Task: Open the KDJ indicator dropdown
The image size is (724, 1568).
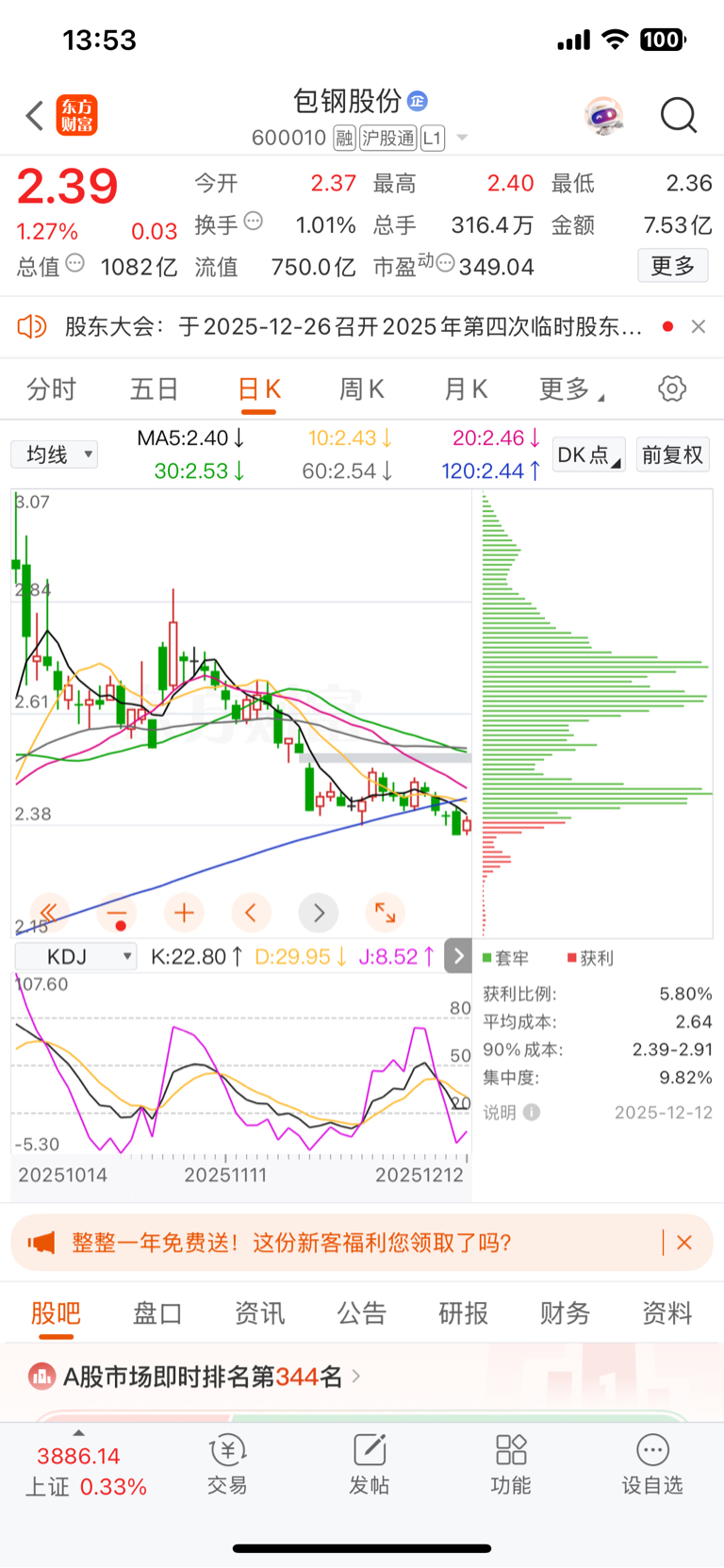Action: 76,957
